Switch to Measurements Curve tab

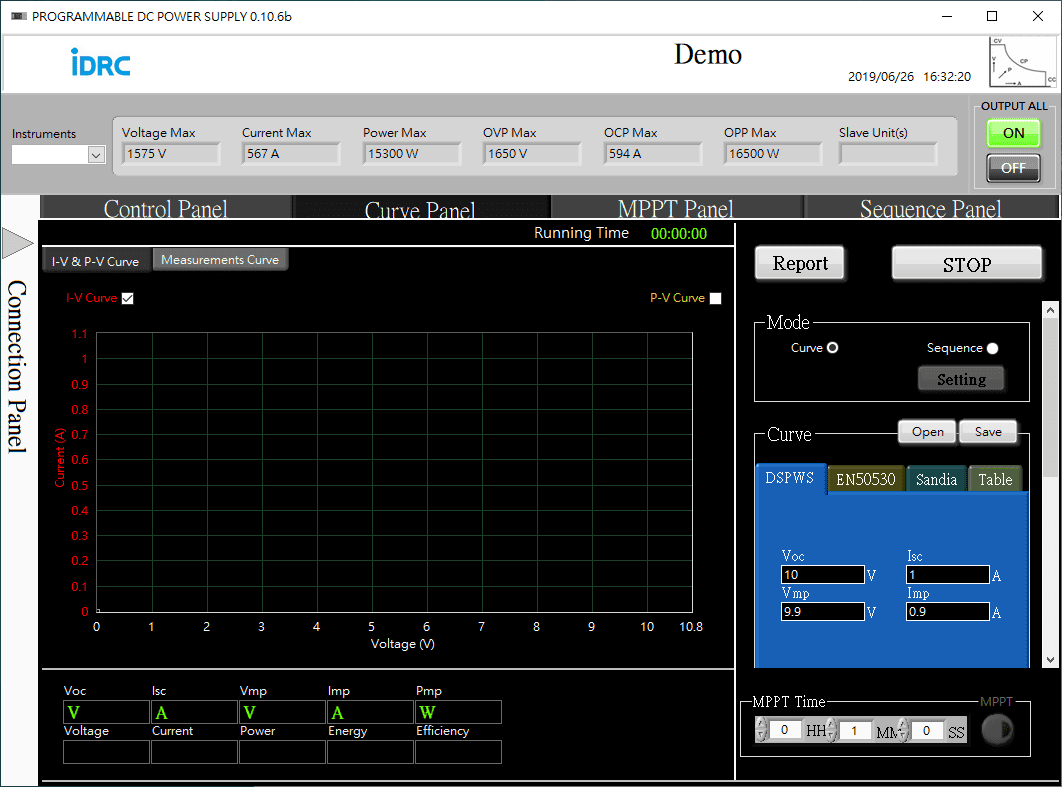click(220, 260)
